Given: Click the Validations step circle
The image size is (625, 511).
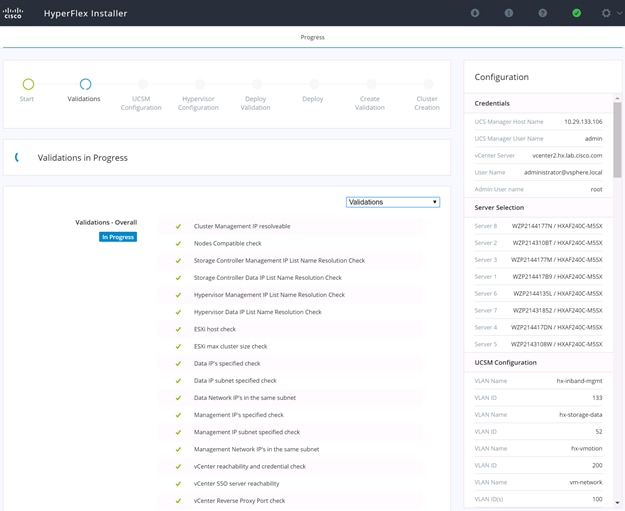Looking at the screenshot, I should [85, 84].
